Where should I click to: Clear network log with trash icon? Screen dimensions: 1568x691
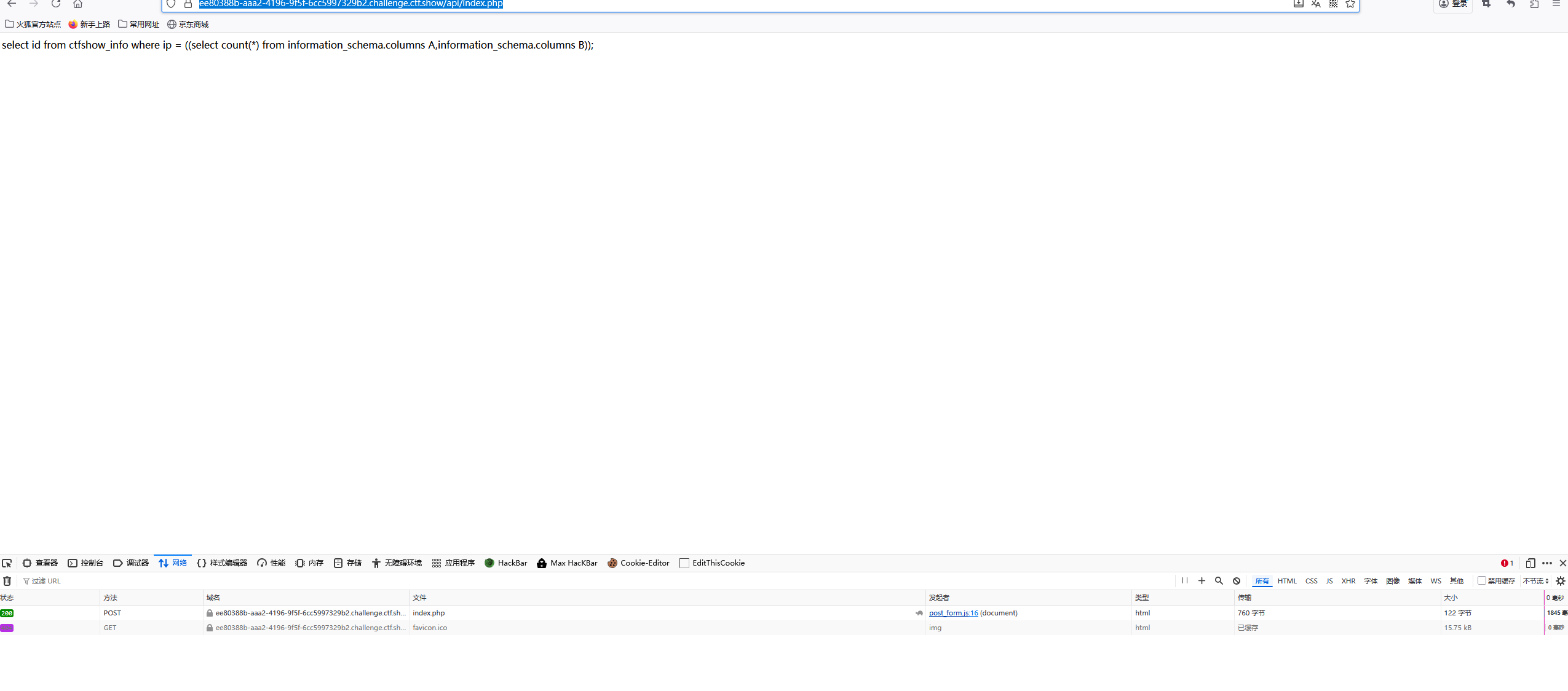click(x=7, y=581)
